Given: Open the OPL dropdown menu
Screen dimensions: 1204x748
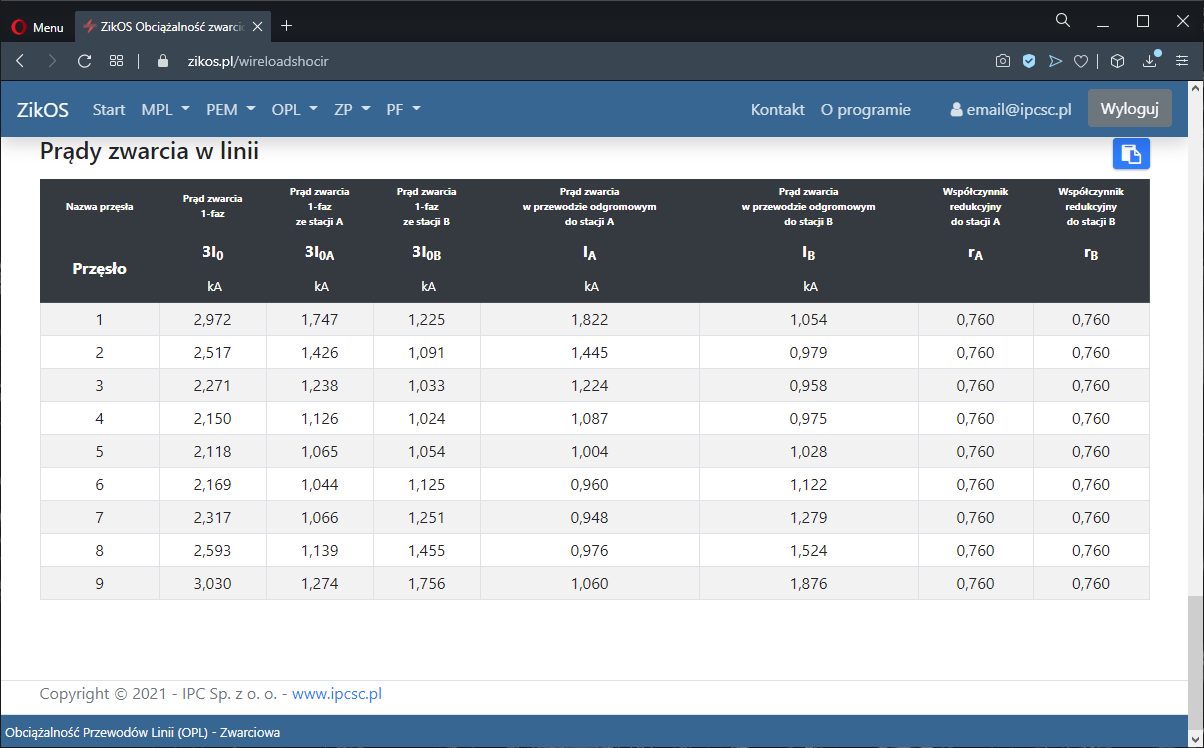Looking at the screenshot, I should 294,109.
